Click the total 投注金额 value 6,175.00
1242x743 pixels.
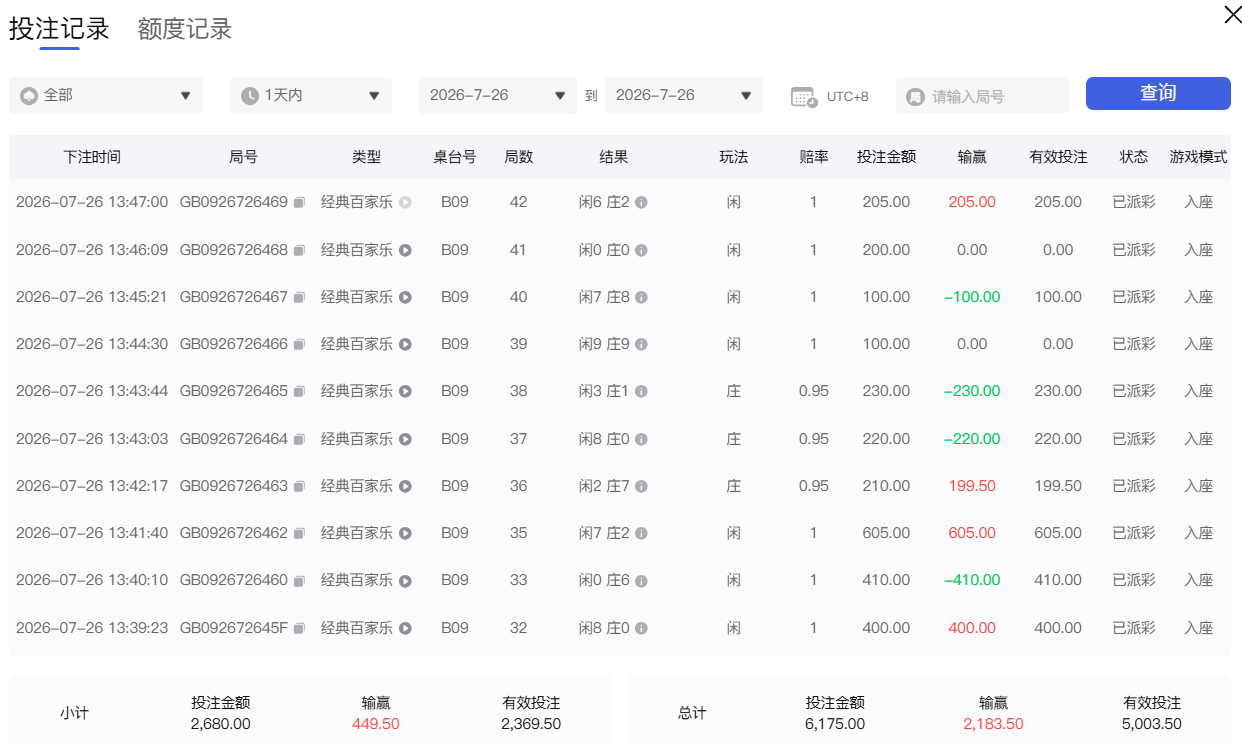(835, 723)
